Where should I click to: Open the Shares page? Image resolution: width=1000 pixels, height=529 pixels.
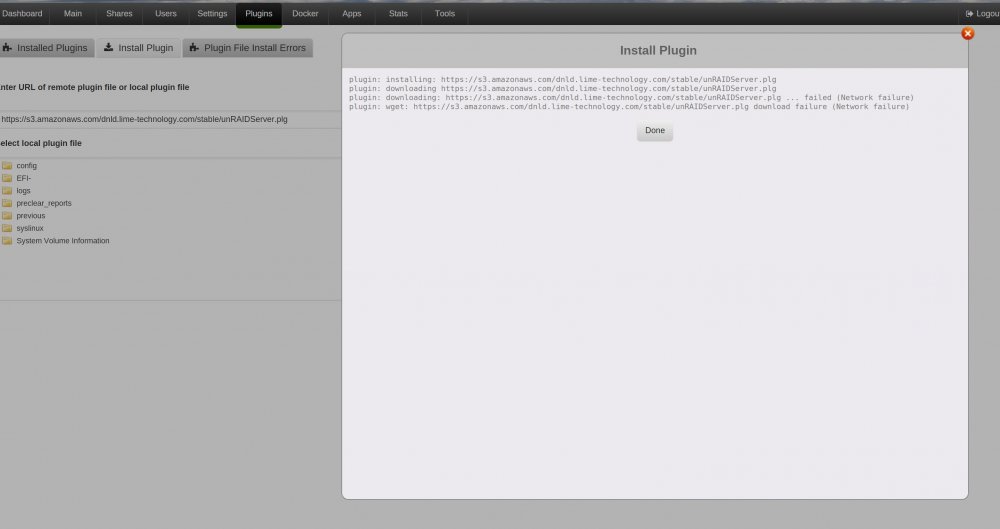pos(119,13)
